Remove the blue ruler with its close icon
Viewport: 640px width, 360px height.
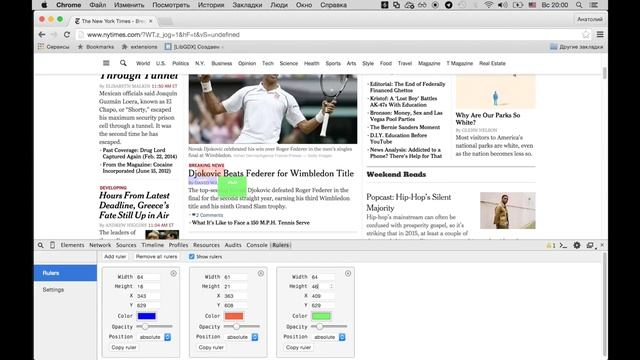click(x=173, y=273)
